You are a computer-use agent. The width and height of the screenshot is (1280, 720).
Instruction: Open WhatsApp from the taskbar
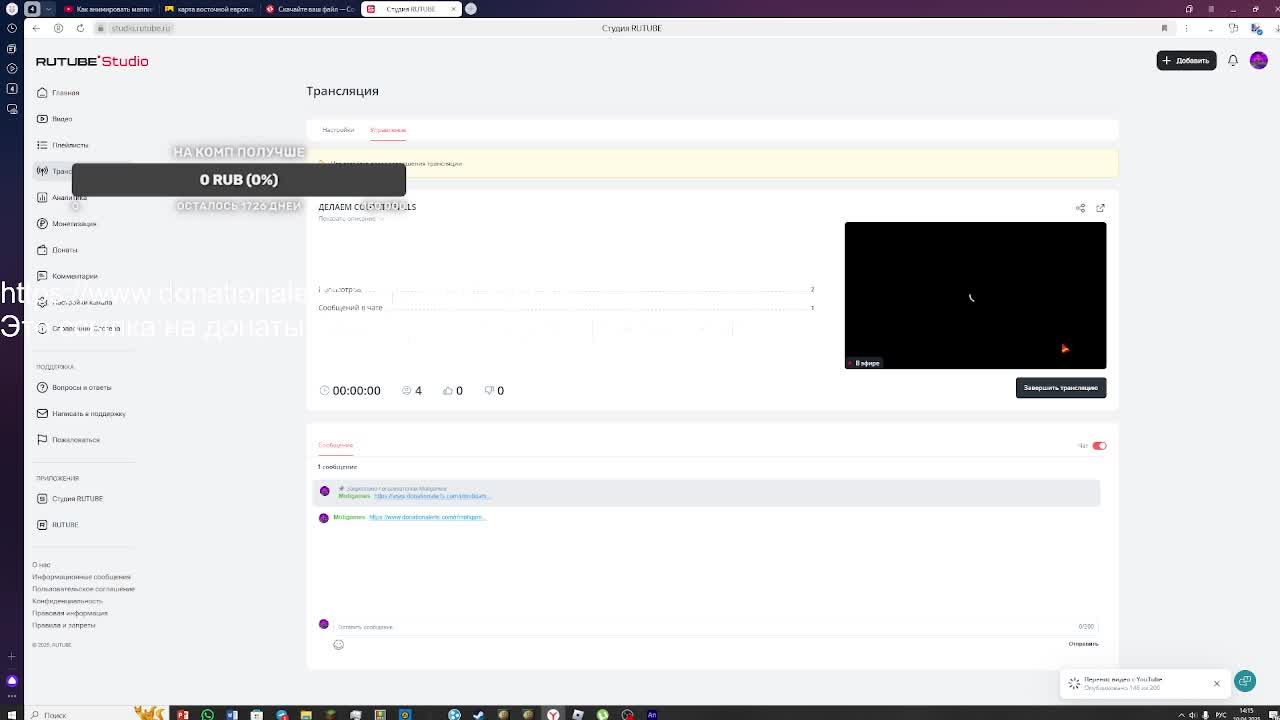tap(208, 714)
